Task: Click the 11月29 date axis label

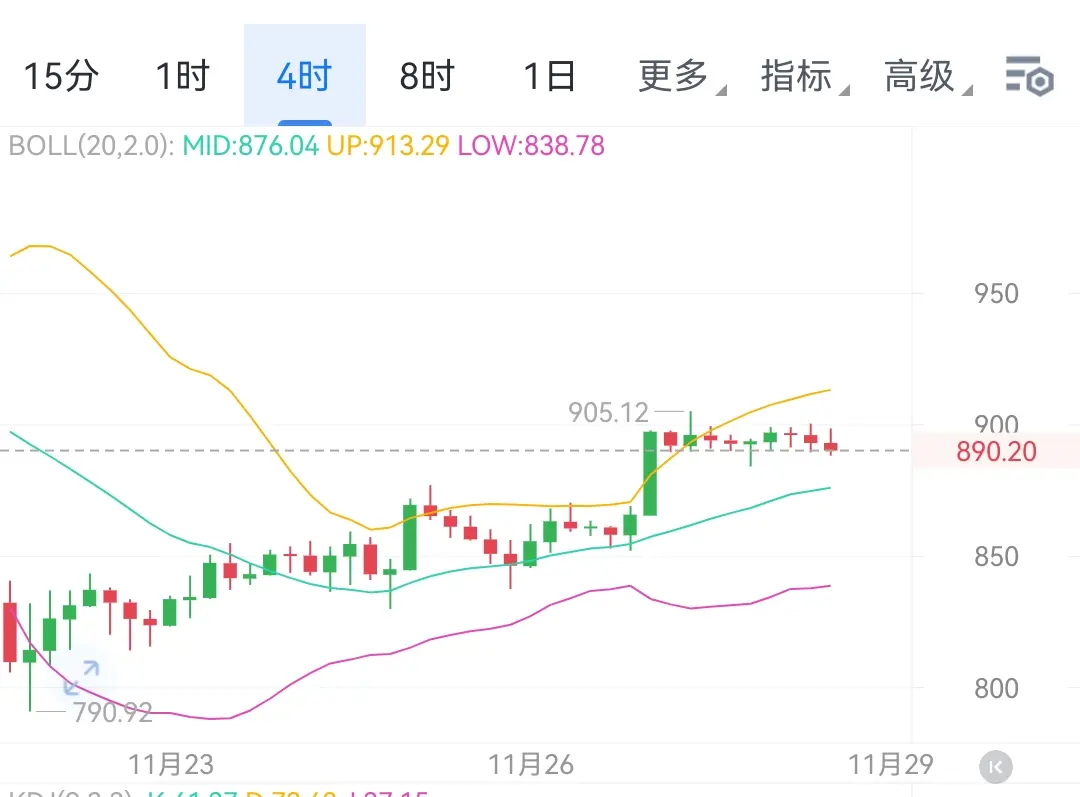Action: pos(891,765)
